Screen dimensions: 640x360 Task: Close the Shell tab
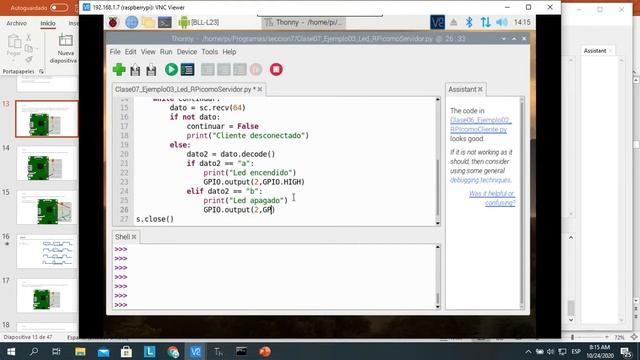pos(134,237)
